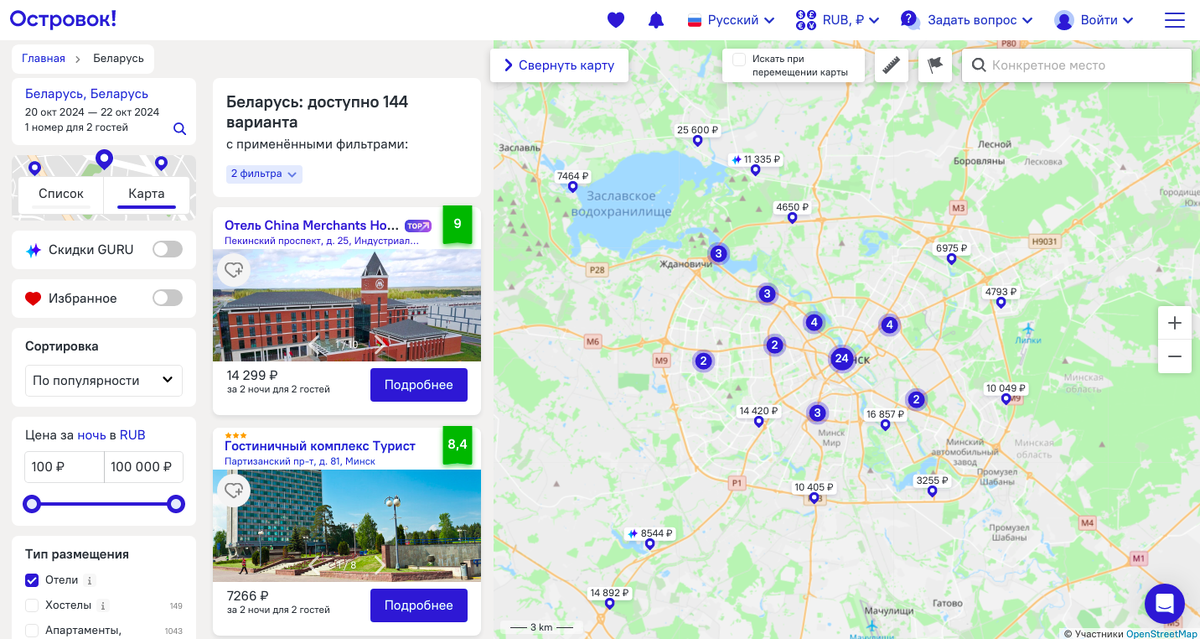Click the left price slider handle
This screenshot has height=639, width=1200.
pyautogui.click(x=32, y=504)
